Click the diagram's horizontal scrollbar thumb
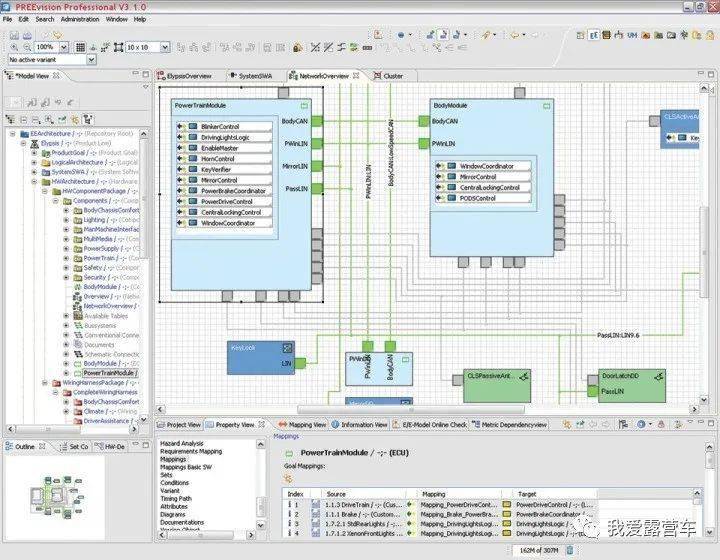The width and height of the screenshot is (720, 560). click(x=411, y=409)
